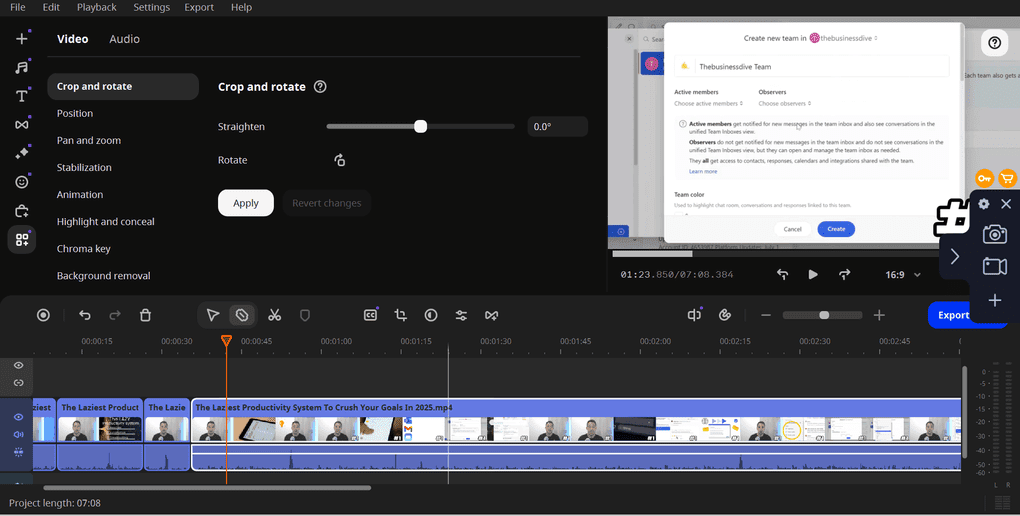This screenshot has width=1020, height=516.
Task: Play the preview video
Action: pyautogui.click(x=813, y=275)
